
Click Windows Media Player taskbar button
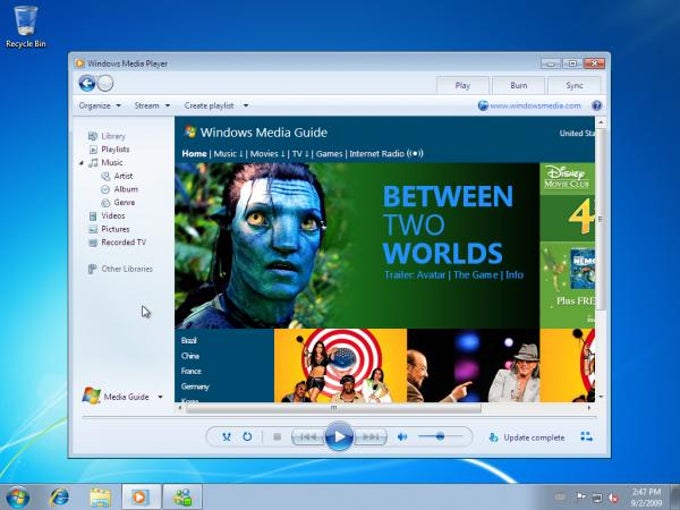tap(140, 497)
